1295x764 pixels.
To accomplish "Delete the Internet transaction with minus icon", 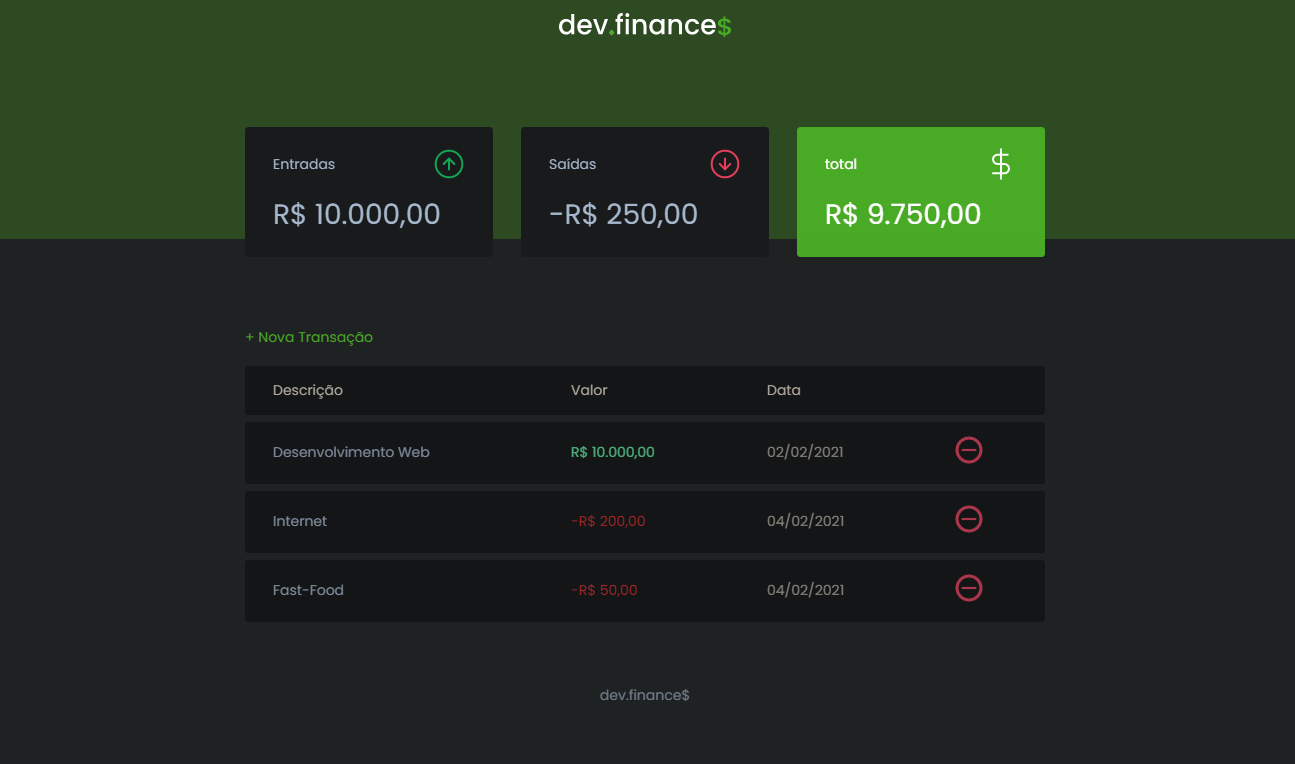I will 968,519.
